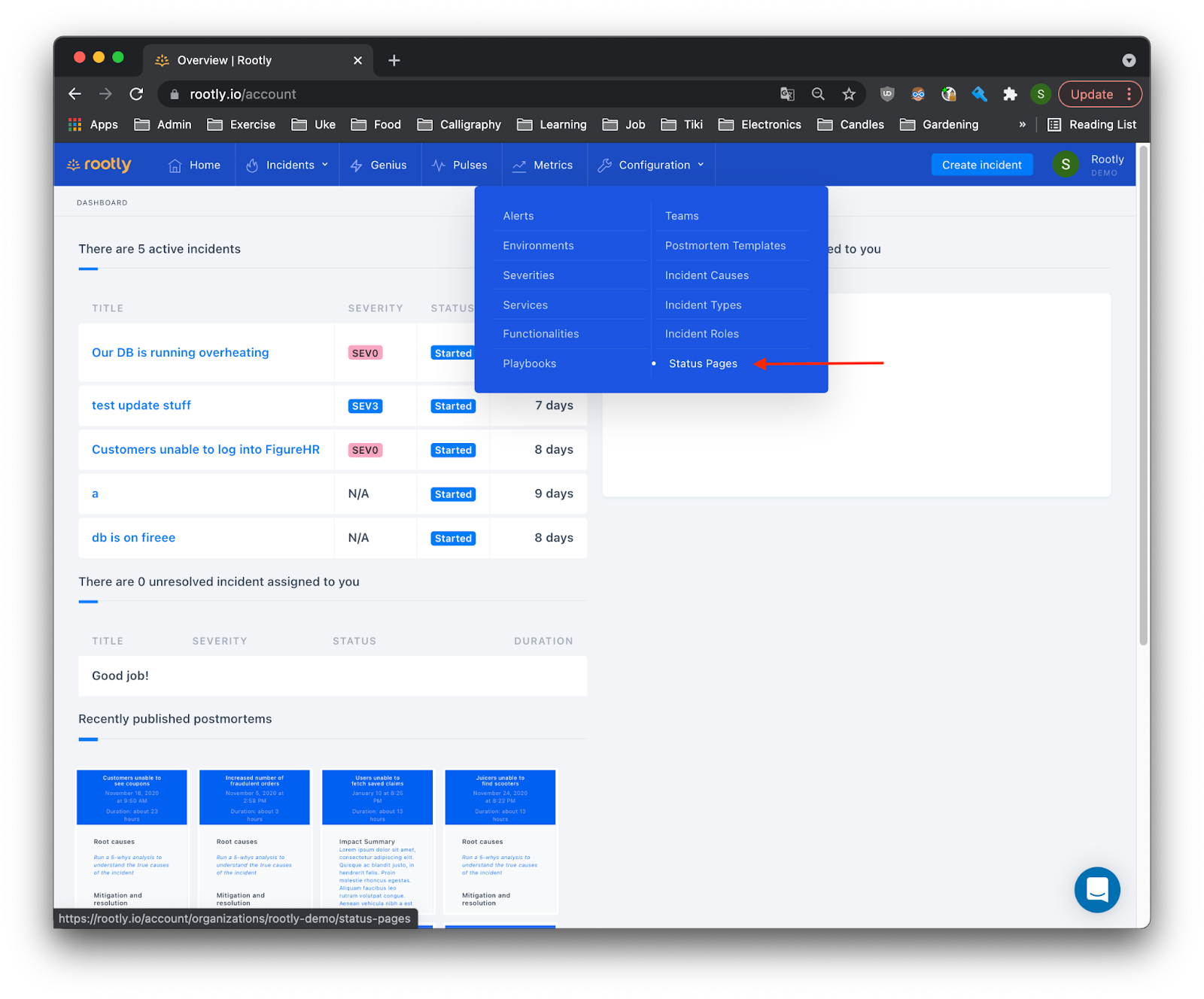Click the browser back arrow
This screenshot has width=1204, height=999.
74,94
